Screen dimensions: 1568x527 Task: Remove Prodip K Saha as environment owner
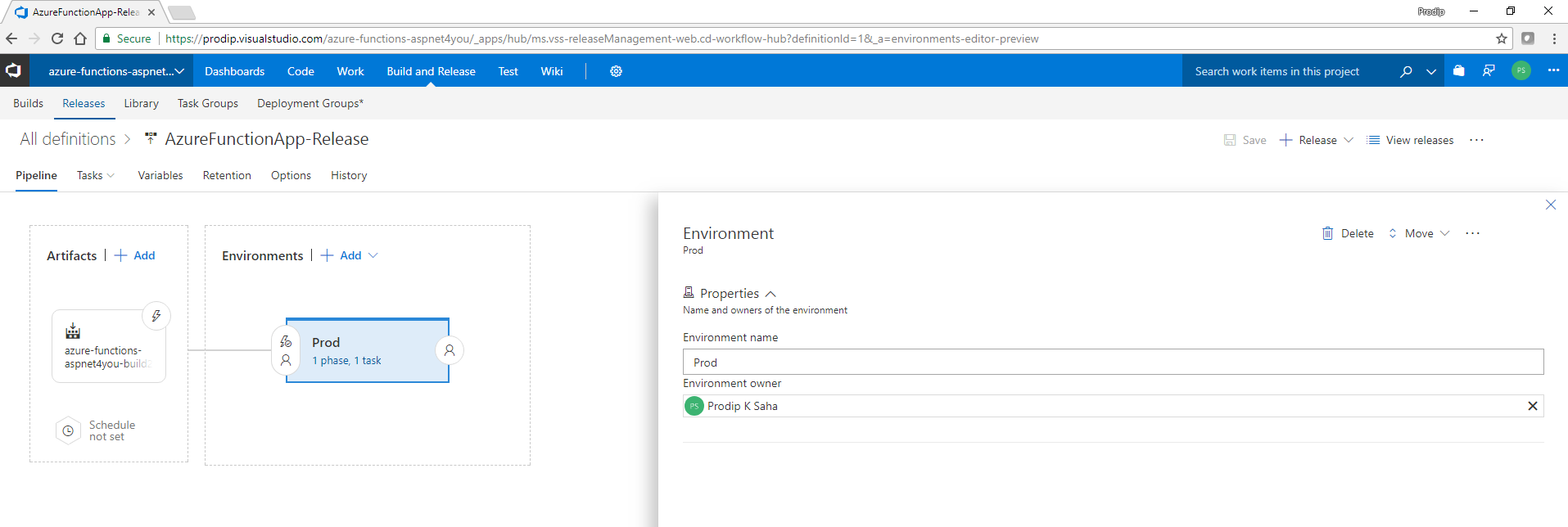tap(1533, 406)
